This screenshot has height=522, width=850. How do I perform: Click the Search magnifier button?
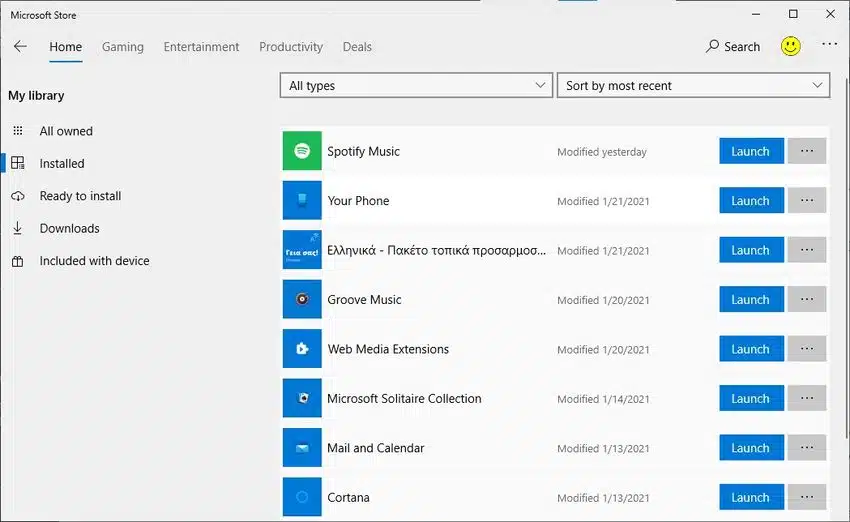click(733, 47)
